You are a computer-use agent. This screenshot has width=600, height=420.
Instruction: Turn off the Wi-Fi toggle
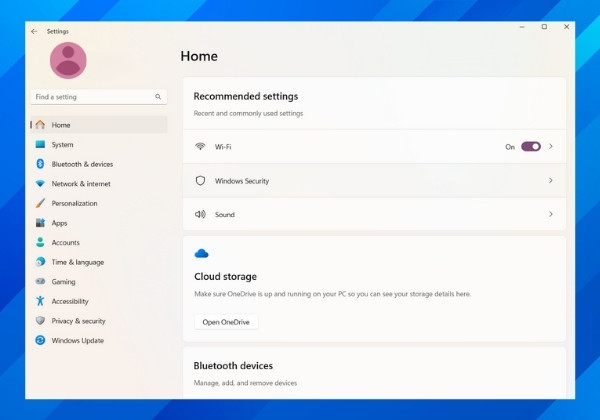(x=530, y=147)
